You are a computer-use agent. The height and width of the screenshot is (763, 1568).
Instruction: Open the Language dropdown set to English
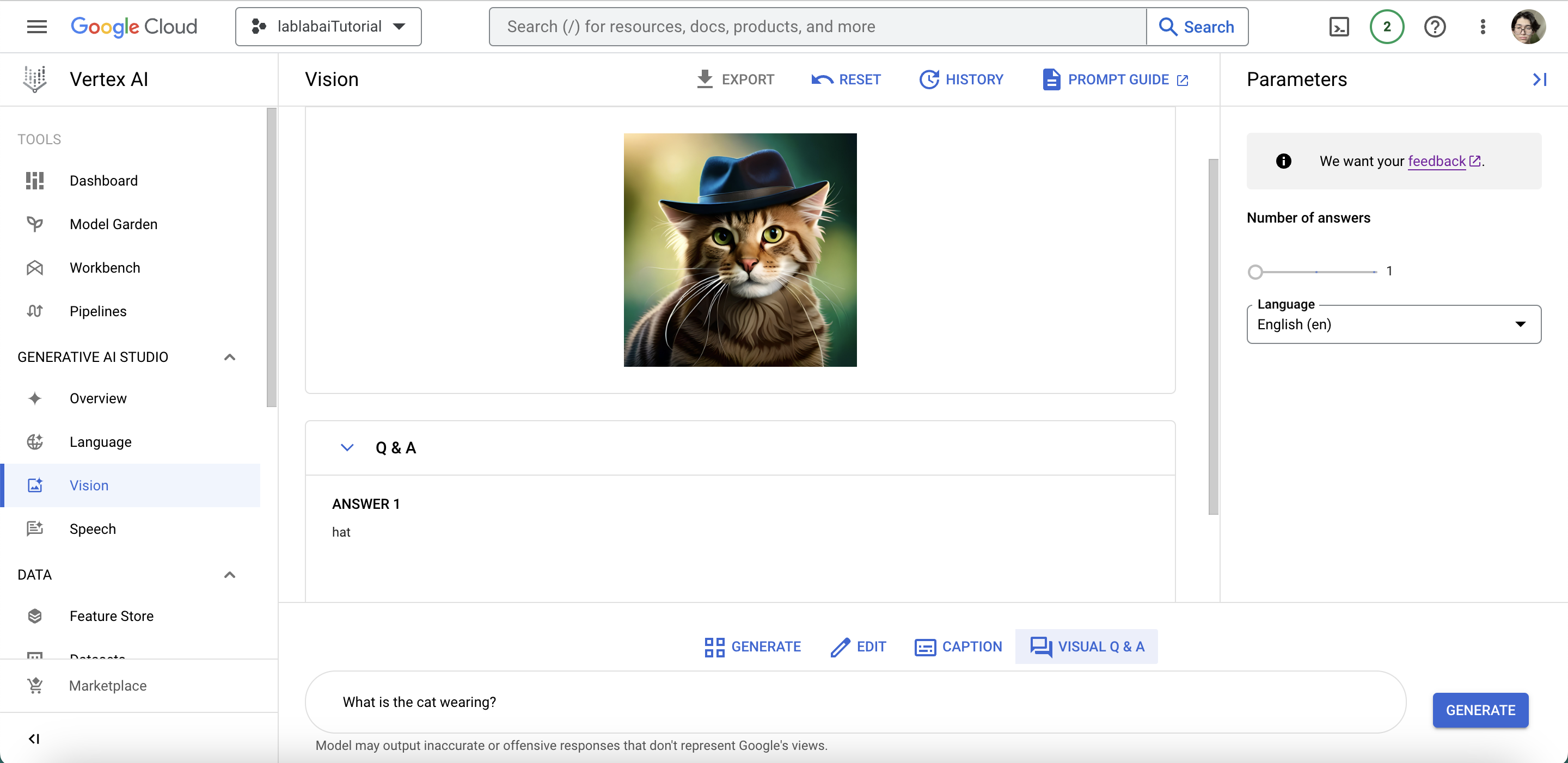tap(1393, 324)
